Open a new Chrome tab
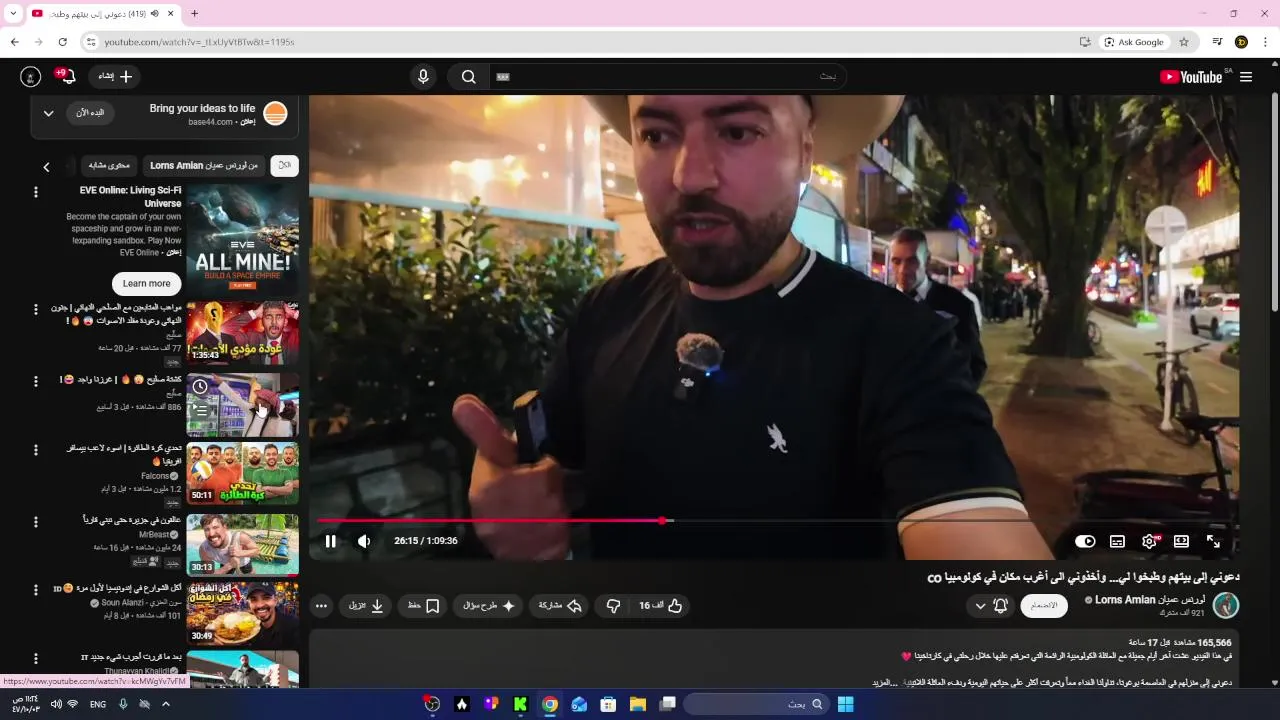This screenshot has height=720, width=1280. (194, 13)
